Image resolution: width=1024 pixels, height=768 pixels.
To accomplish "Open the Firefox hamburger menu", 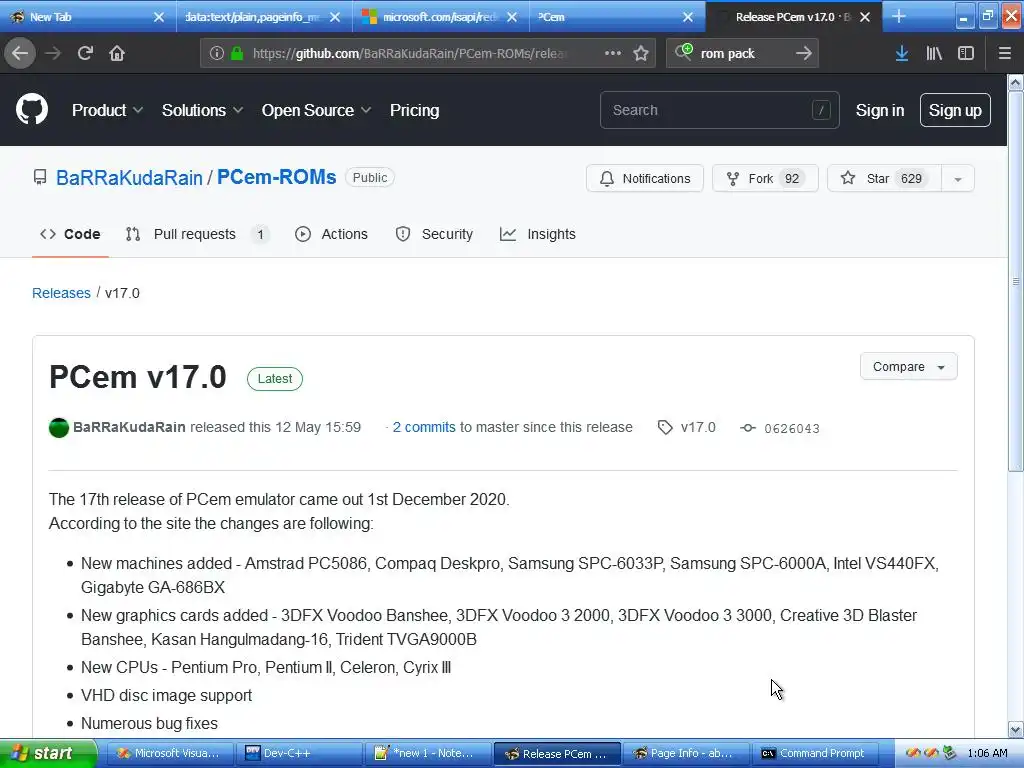I will pyautogui.click(x=1004, y=53).
